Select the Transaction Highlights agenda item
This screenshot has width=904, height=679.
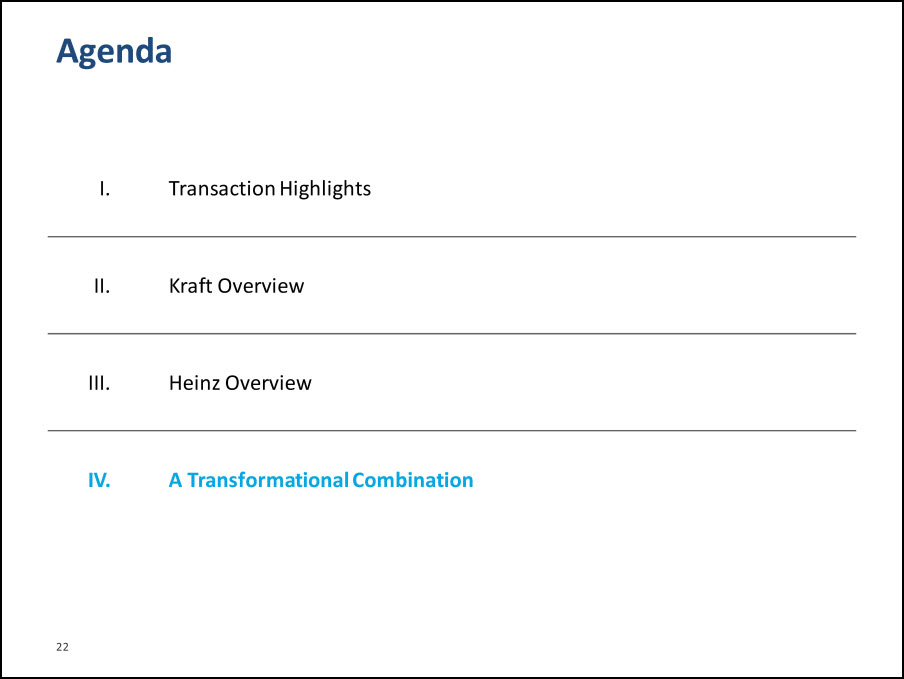click(x=269, y=188)
